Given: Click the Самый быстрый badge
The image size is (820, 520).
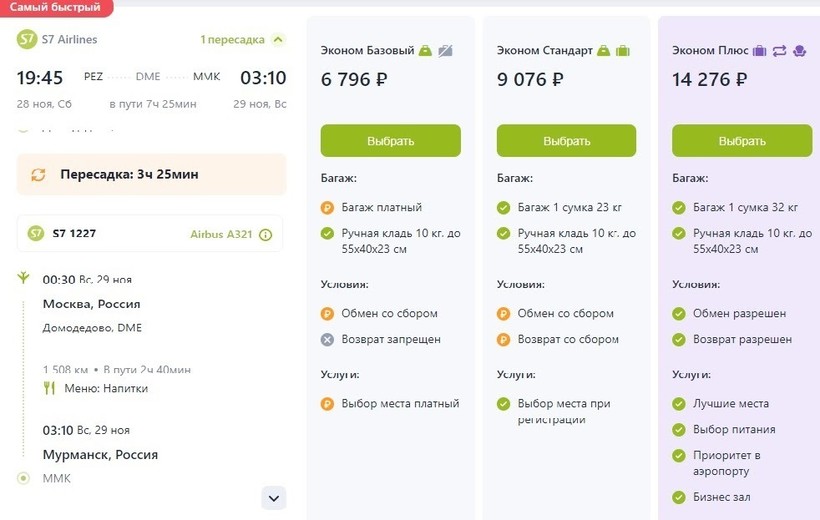Looking at the screenshot, I should point(55,8).
